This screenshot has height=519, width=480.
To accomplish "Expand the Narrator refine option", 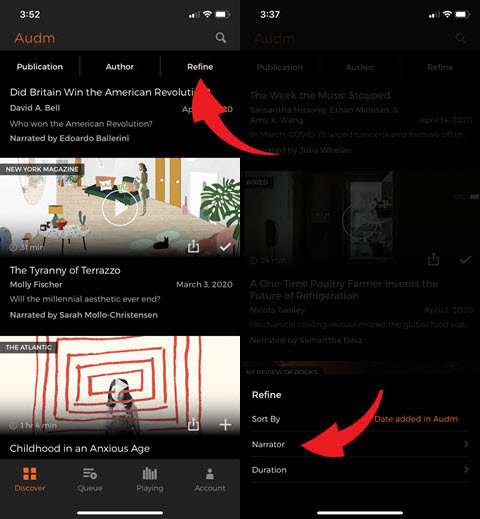I will click(x=360, y=444).
